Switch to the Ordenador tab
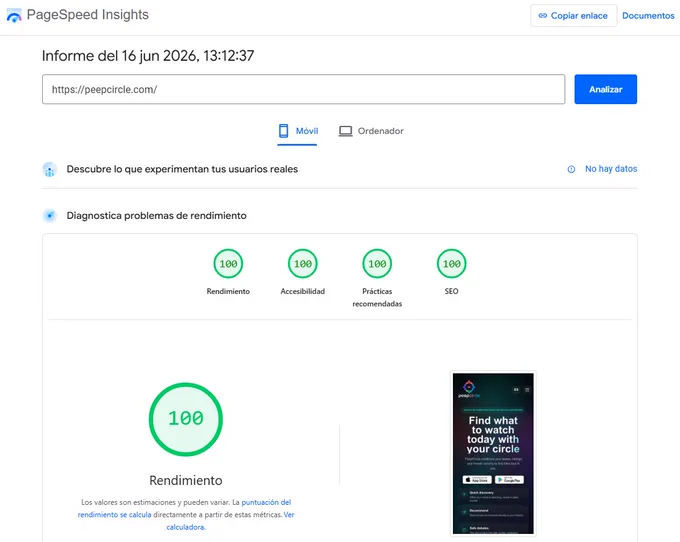Viewport: 680px width, 542px height. [x=371, y=131]
